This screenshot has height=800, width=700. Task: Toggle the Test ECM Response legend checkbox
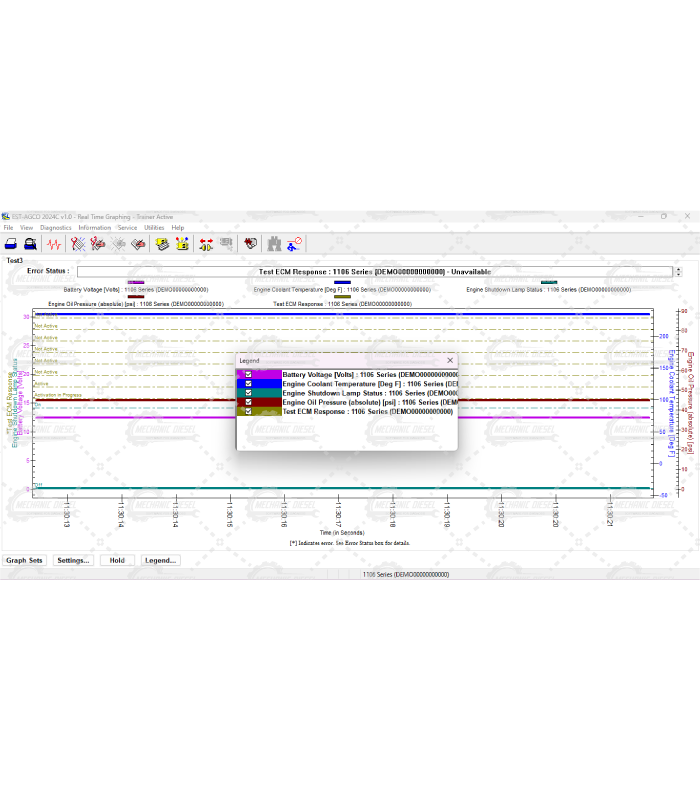click(248, 411)
